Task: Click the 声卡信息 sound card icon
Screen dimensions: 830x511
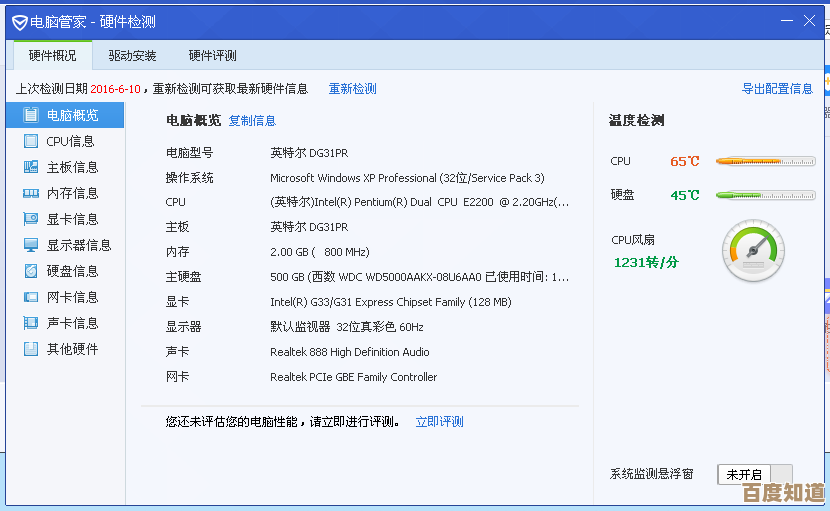Action: coord(30,323)
